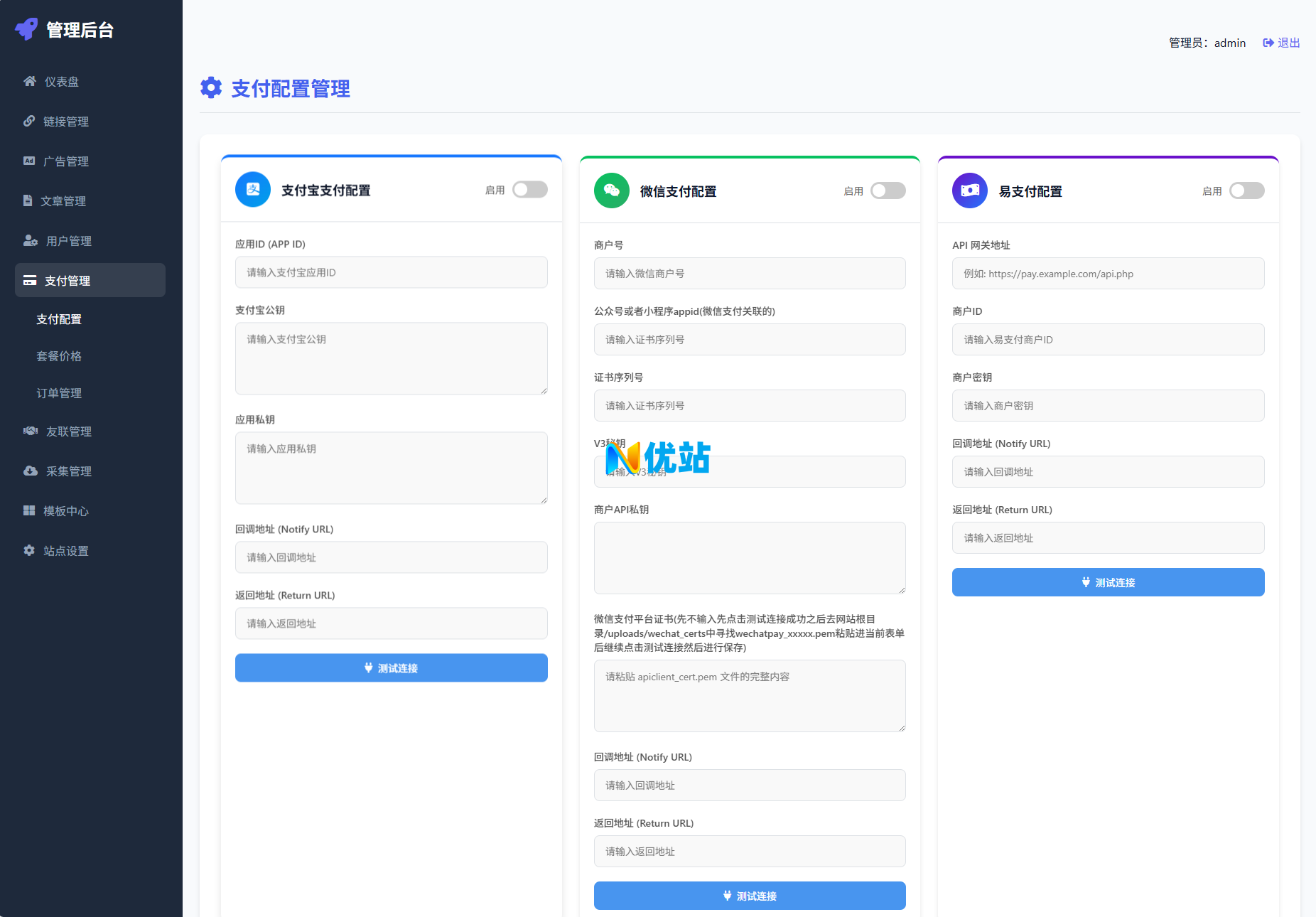
Task: Click the 易支付 money icon
Action: [969, 191]
